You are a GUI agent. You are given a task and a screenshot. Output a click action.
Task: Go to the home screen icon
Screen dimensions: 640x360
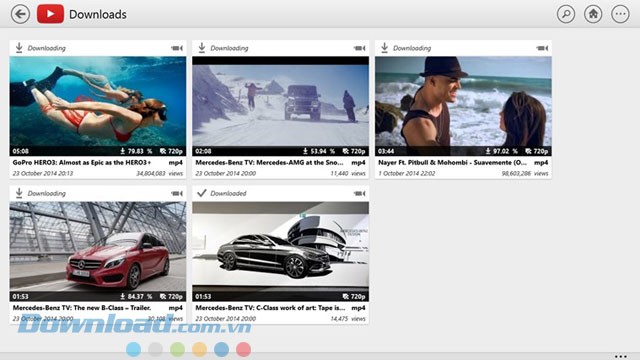(x=593, y=14)
